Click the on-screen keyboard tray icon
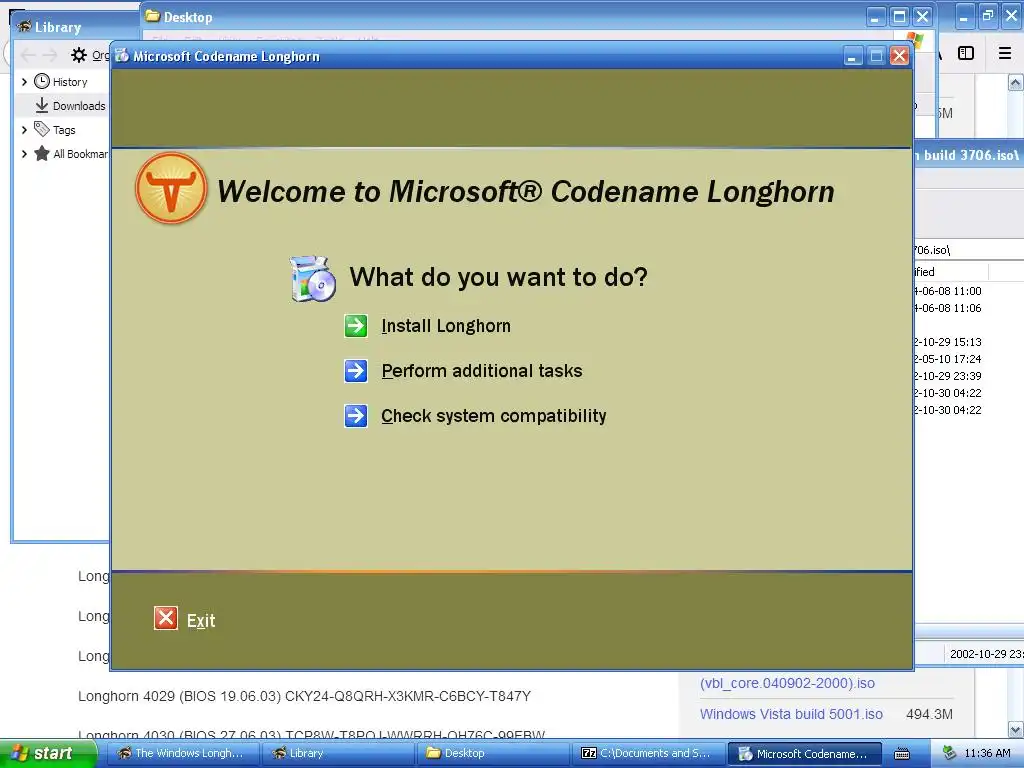This screenshot has height=768, width=1024. tap(902, 754)
